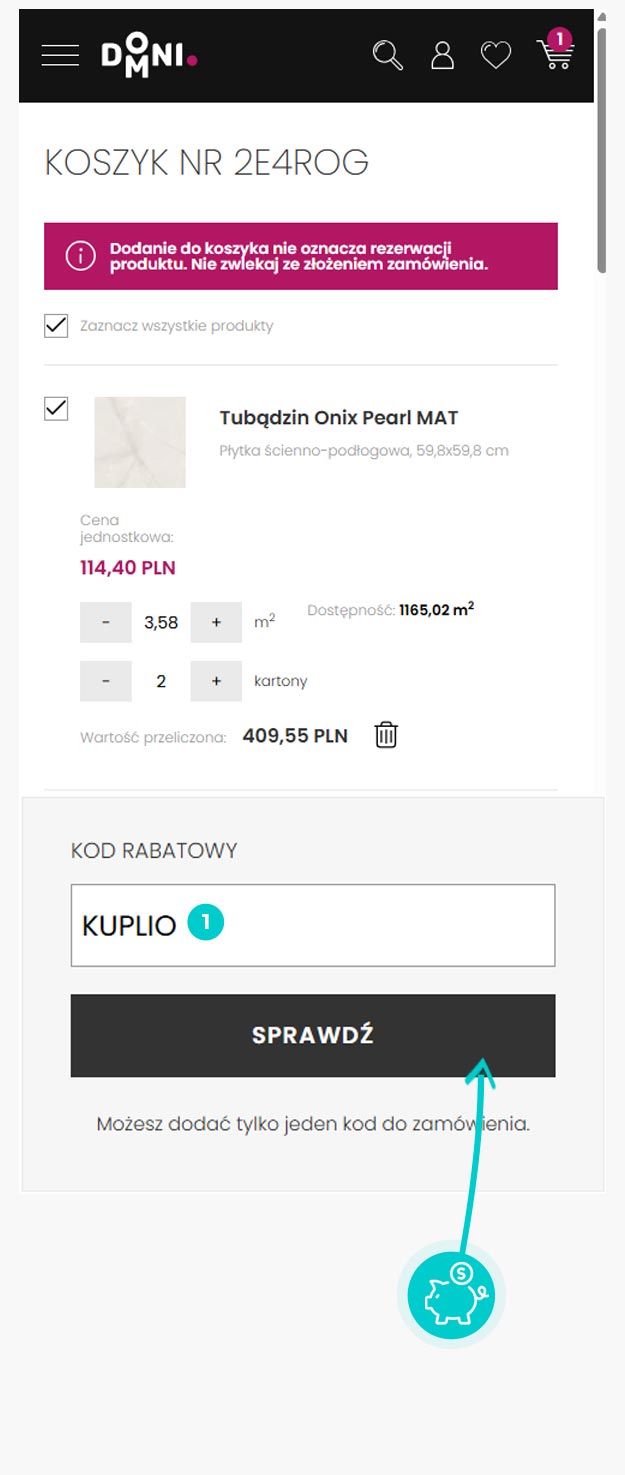This screenshot has width=625, height=1475.
Task: Toggle 'Zaznacz wszystkie produkty' checkbox
Action: (x=56, y=326)
